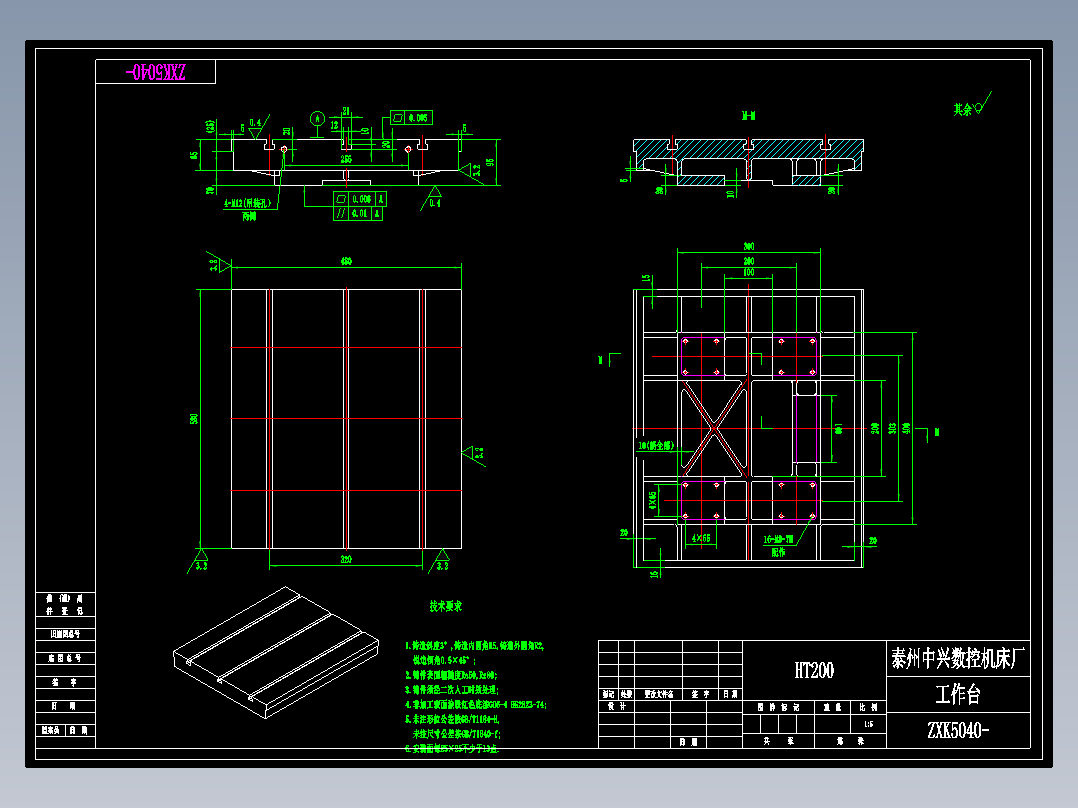Click the 16-M8-7H thread callout
The width and height of the screenshot is (1078, 808).
(778, 540)
